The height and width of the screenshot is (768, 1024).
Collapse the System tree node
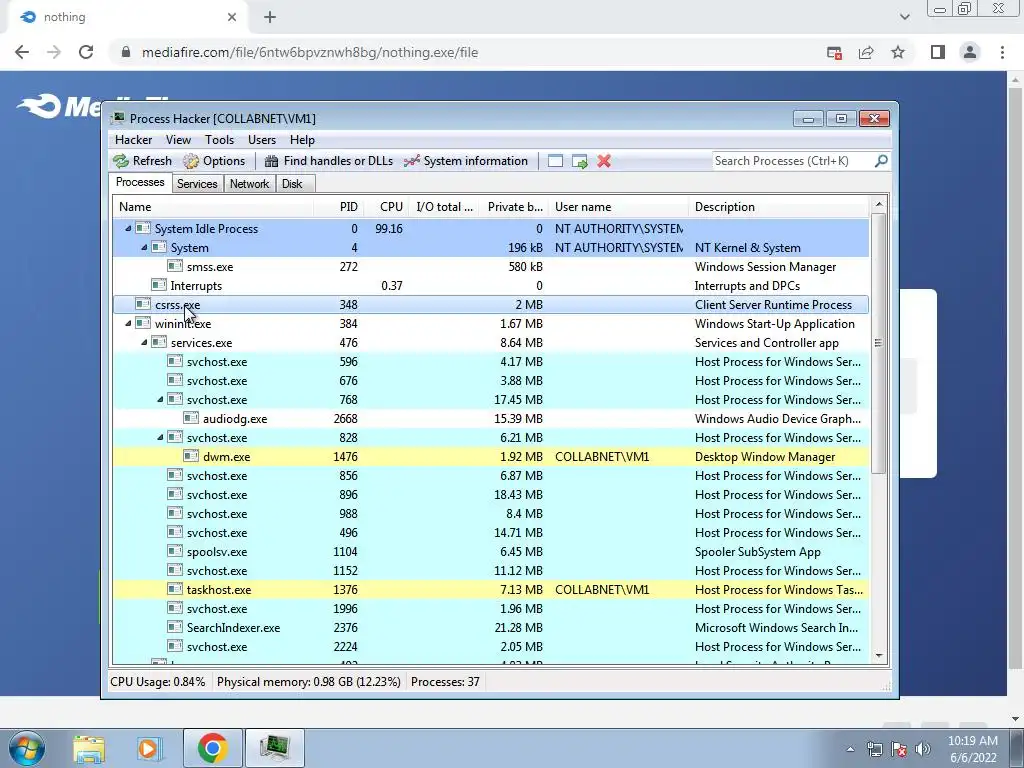[144, 248]
